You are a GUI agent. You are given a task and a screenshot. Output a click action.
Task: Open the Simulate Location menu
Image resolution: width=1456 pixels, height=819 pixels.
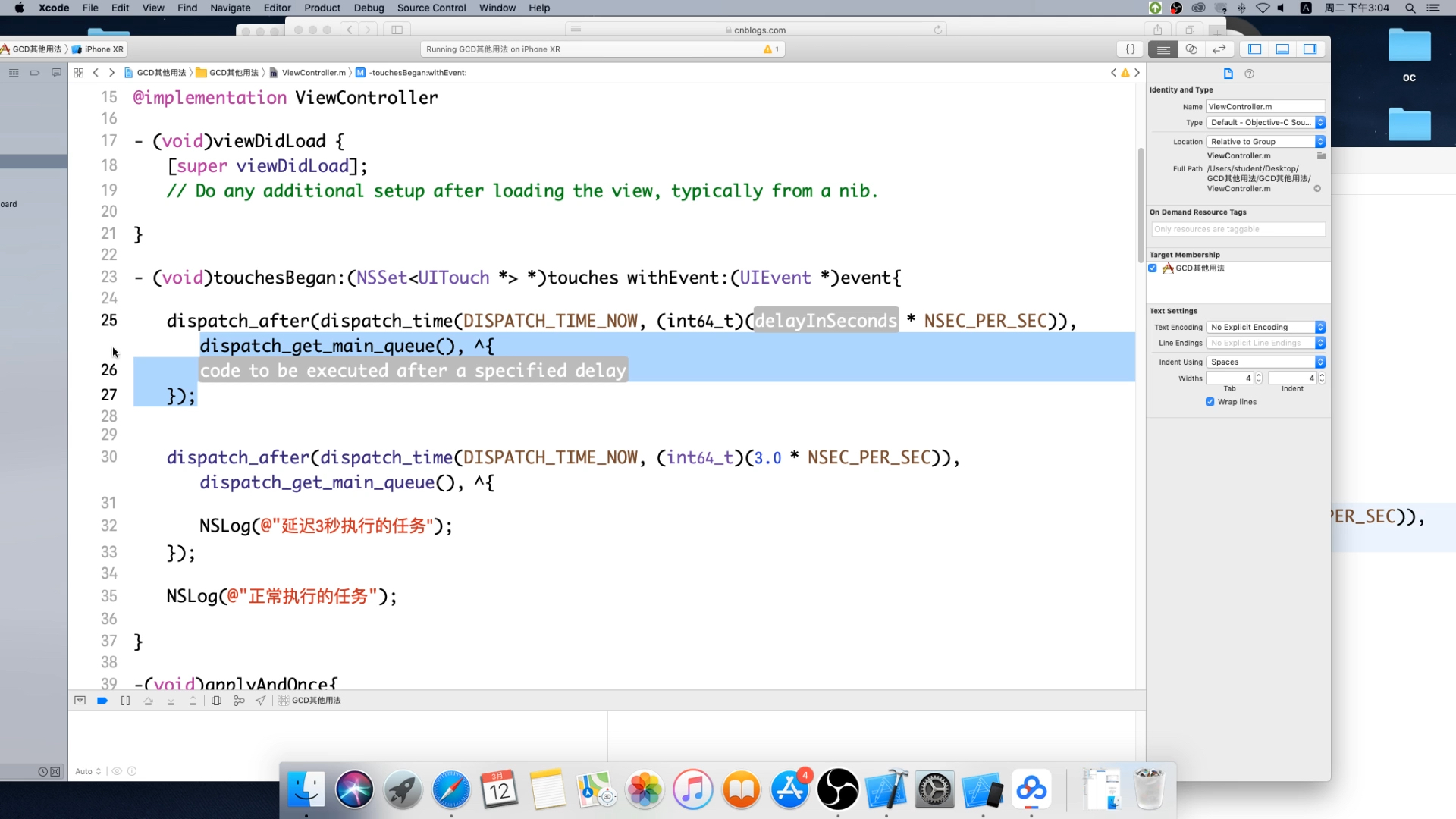(x=261, y=701)
